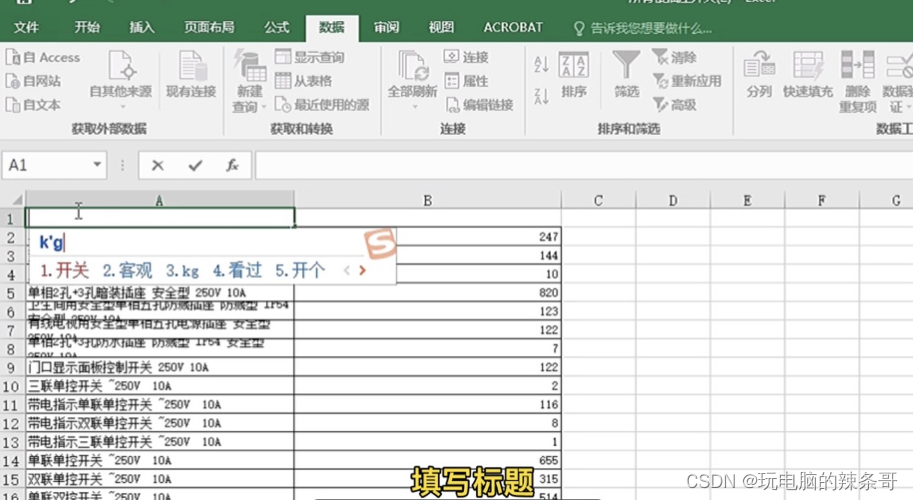Sort ascending A to Z
Viewport: 913px width, 500px height.
542,64
